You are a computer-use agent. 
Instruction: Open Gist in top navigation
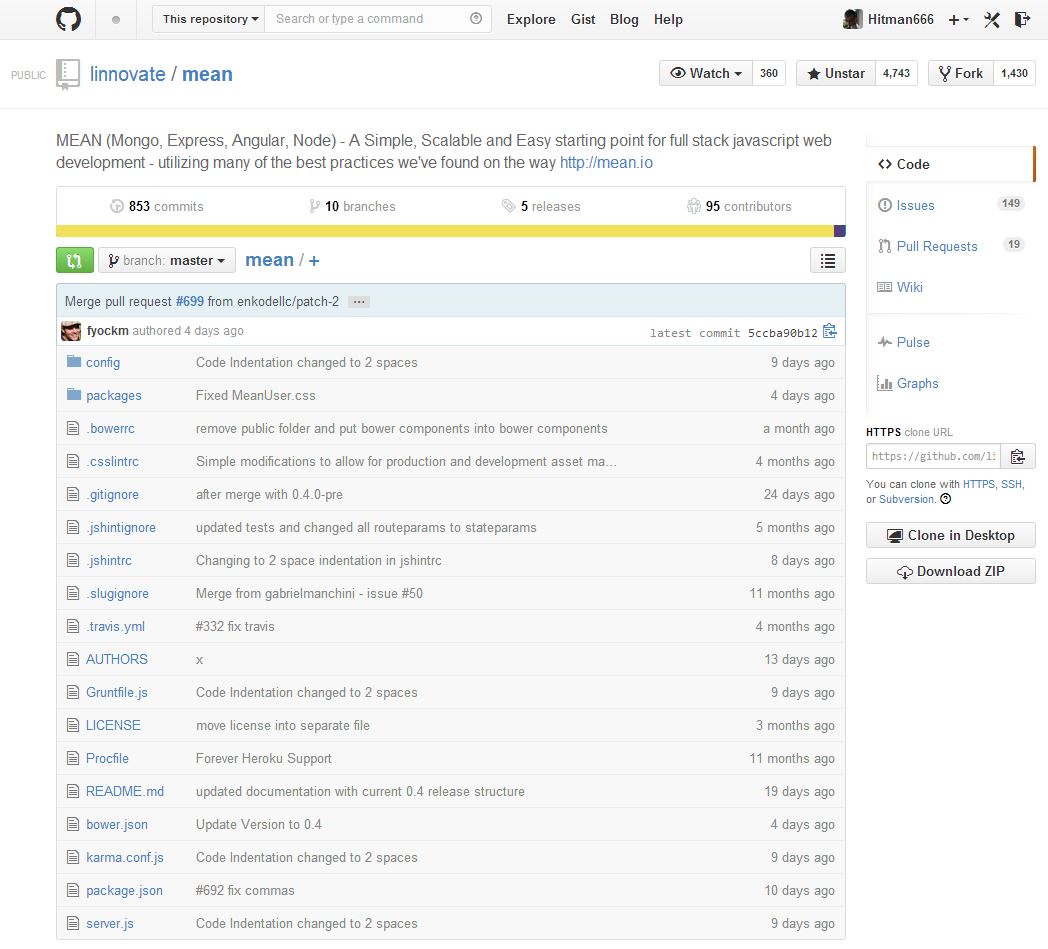(583, 19)
